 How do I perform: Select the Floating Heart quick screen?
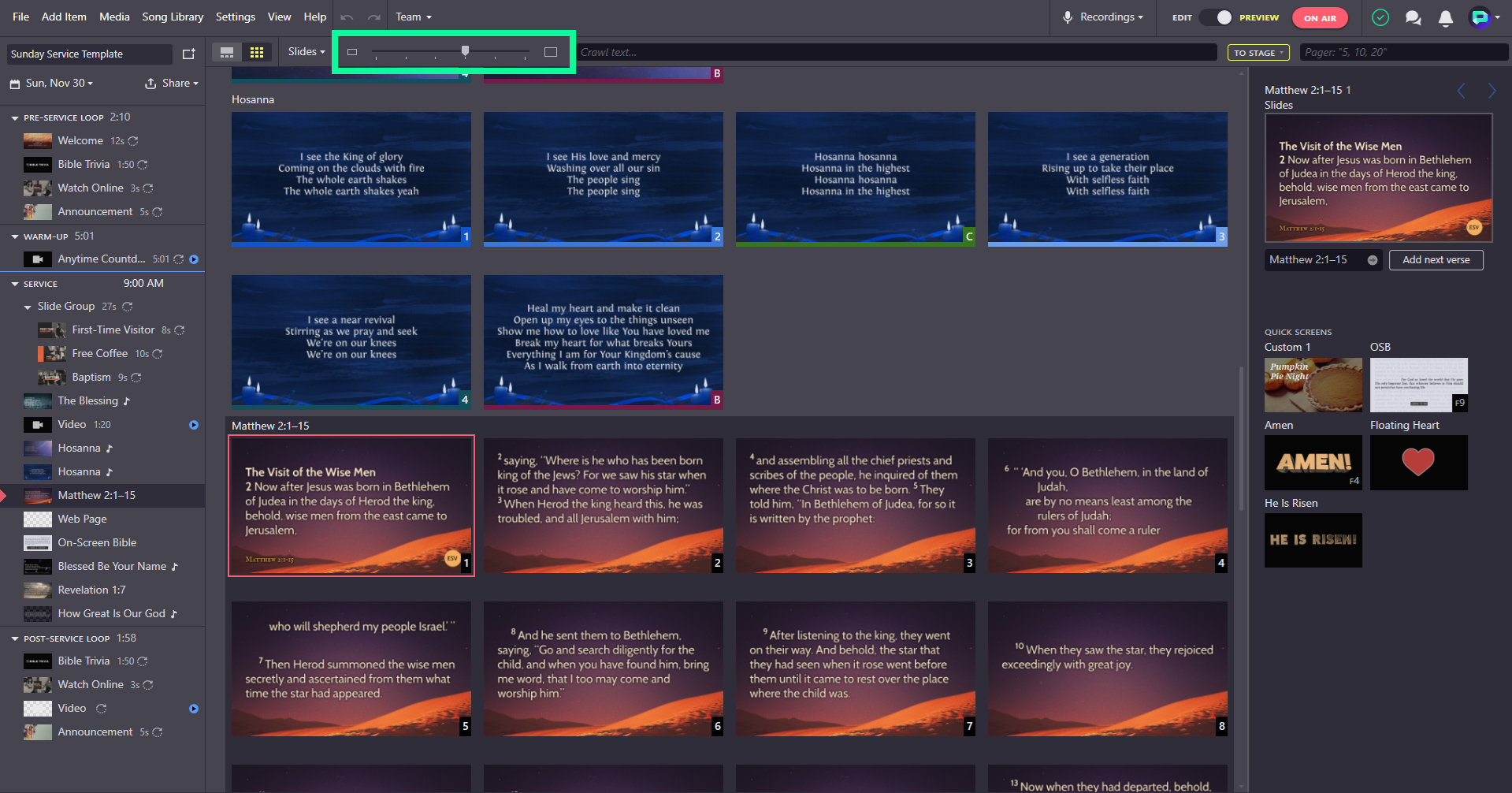(1418, 463)
